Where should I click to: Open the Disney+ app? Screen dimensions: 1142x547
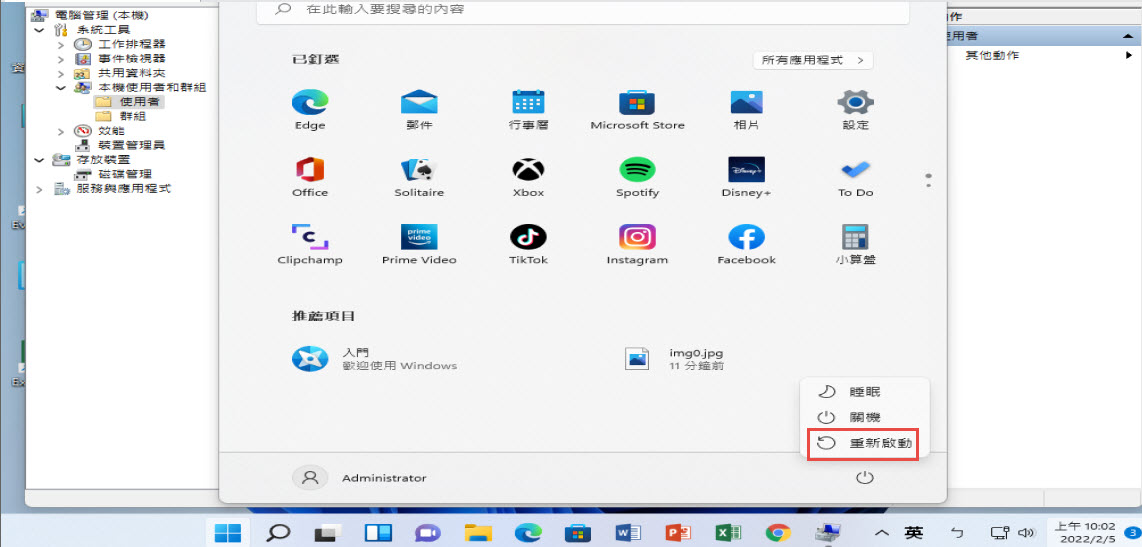(x=747, y=178)
